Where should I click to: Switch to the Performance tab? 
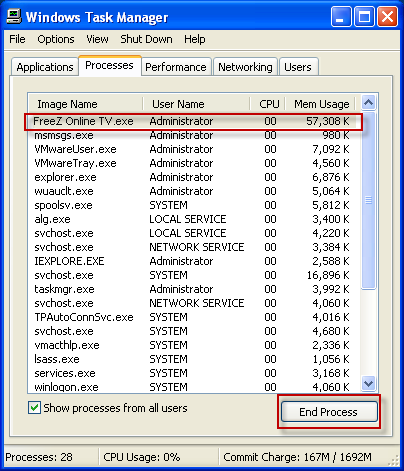[176, 67]
